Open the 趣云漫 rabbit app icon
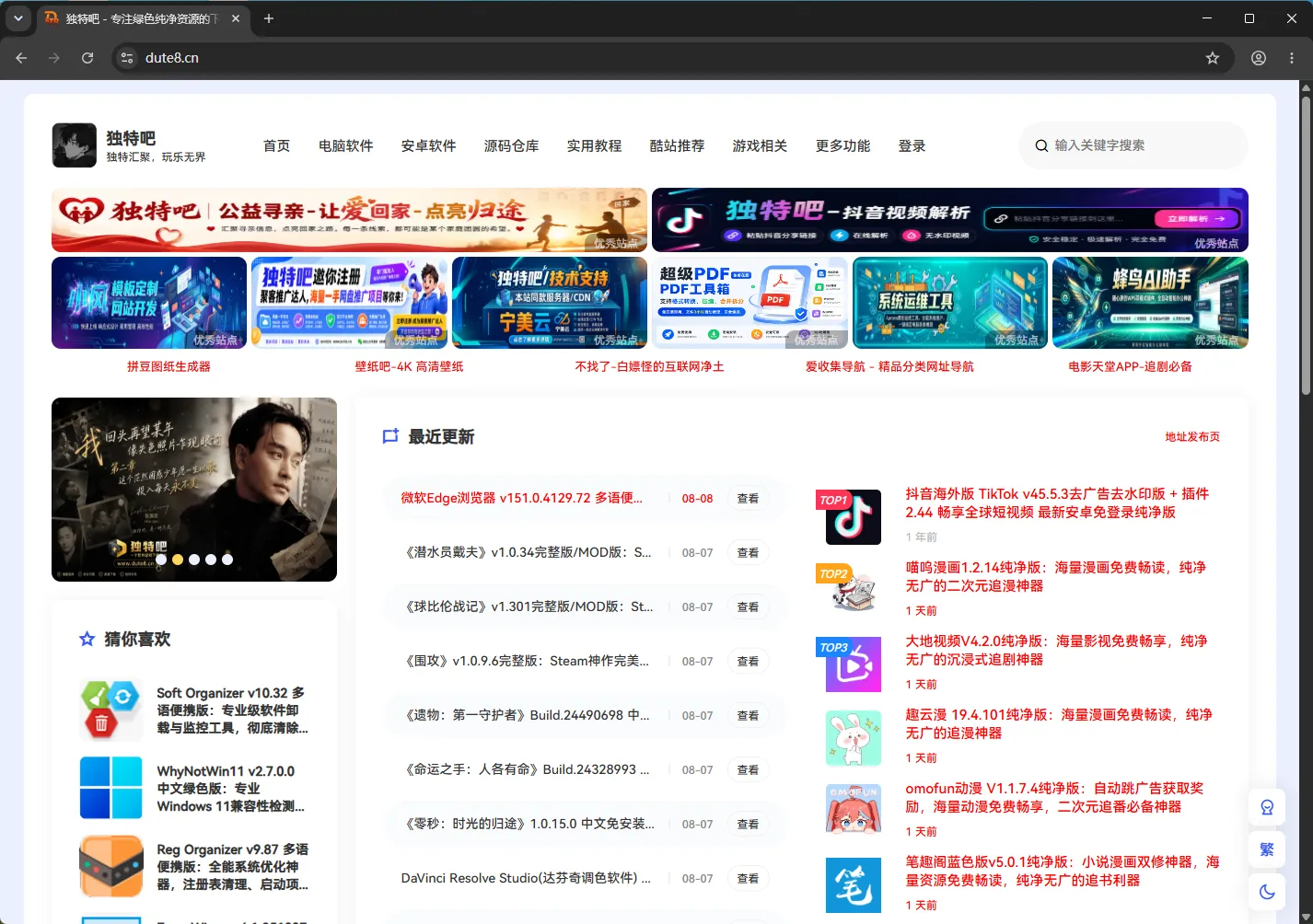 coord(854,738)
